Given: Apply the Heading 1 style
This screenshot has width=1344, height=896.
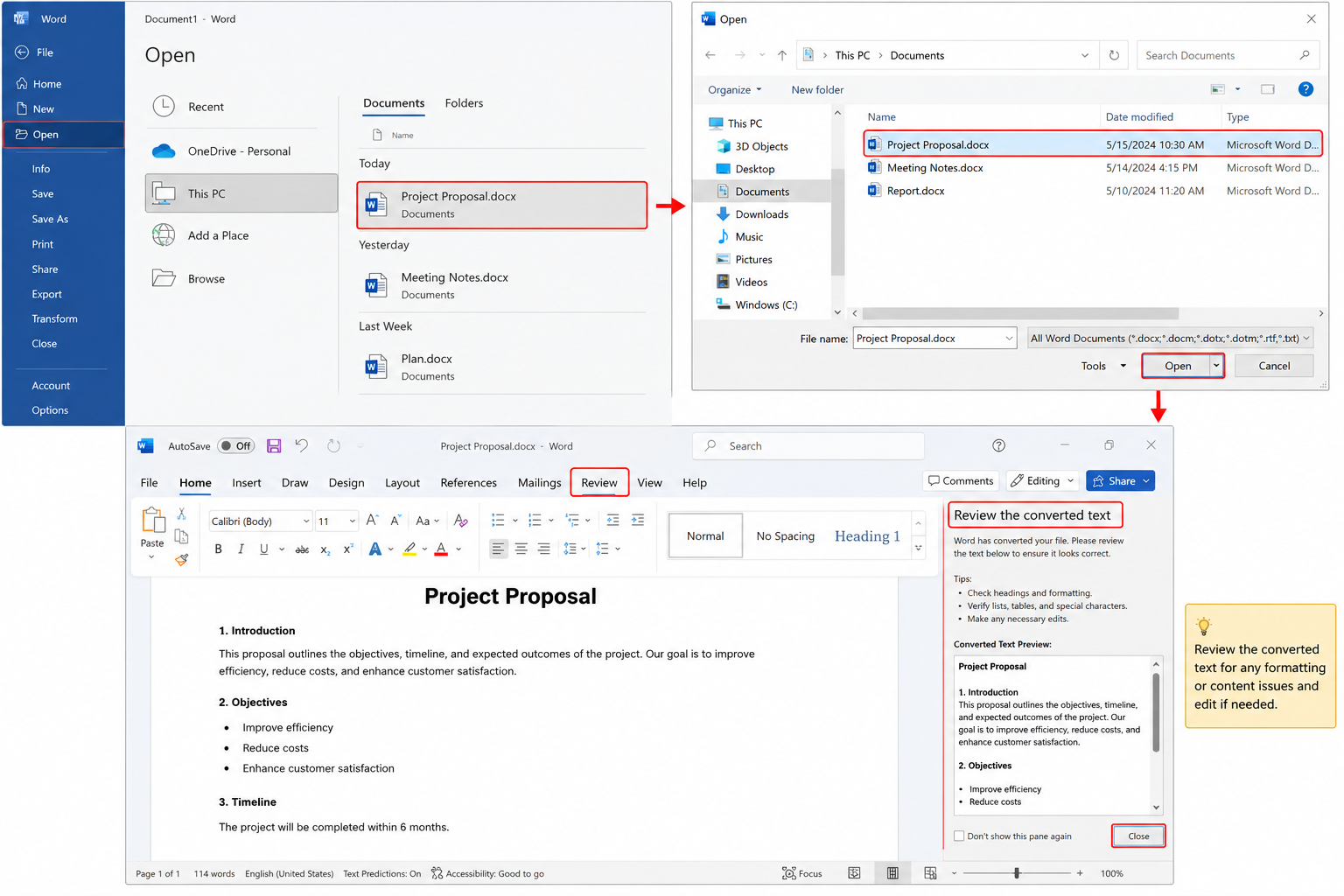Looking at the screenshot, I should coord(867,536).
